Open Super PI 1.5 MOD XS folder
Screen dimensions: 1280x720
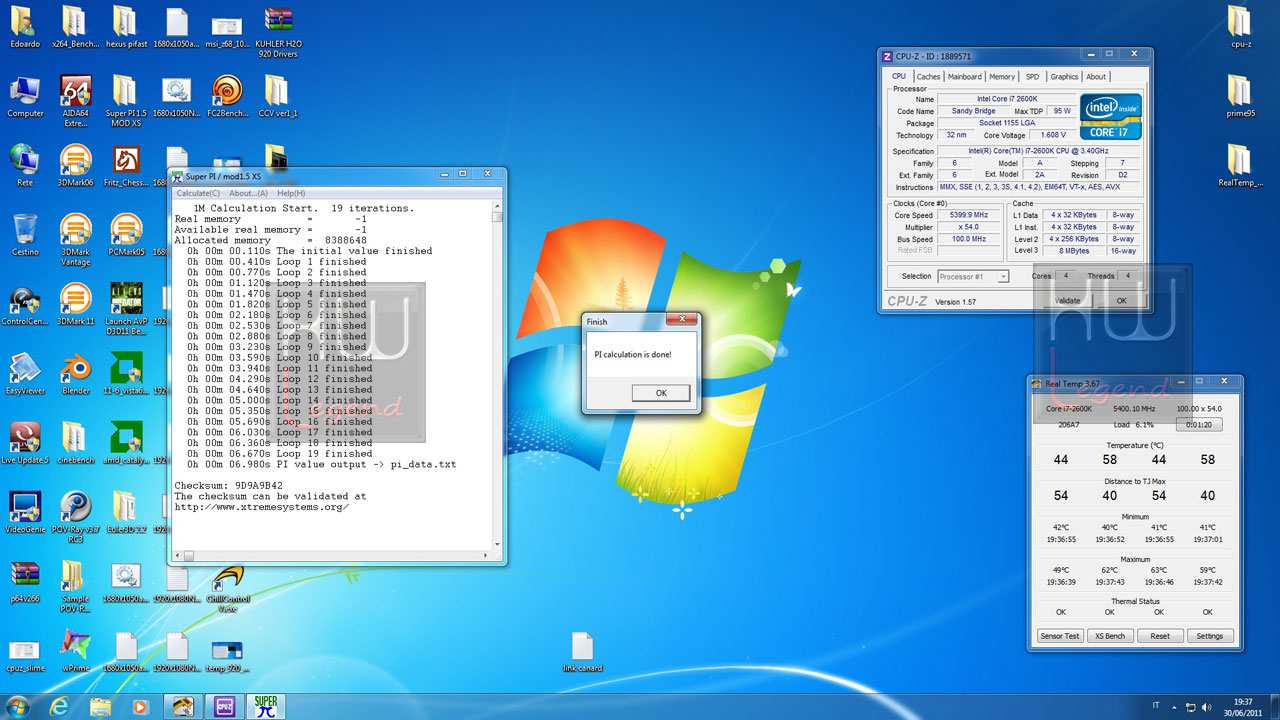125,101
